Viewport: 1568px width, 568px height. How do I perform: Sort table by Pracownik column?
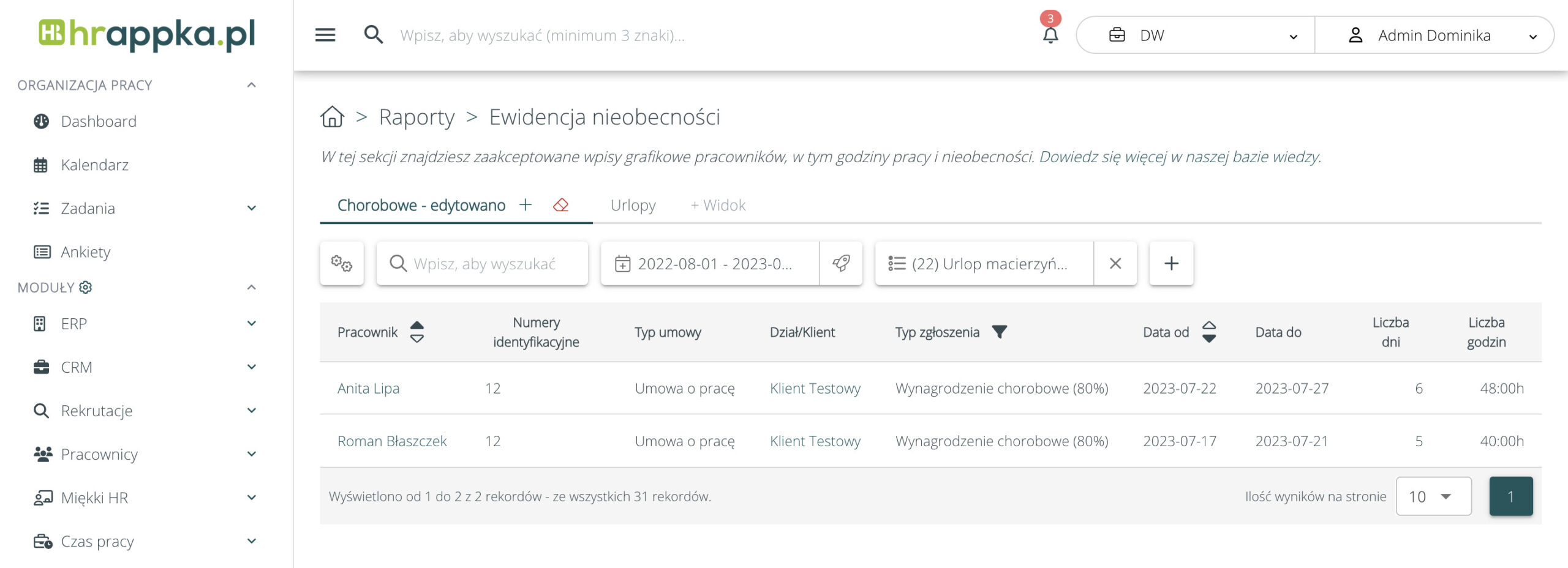click(417, 332)
